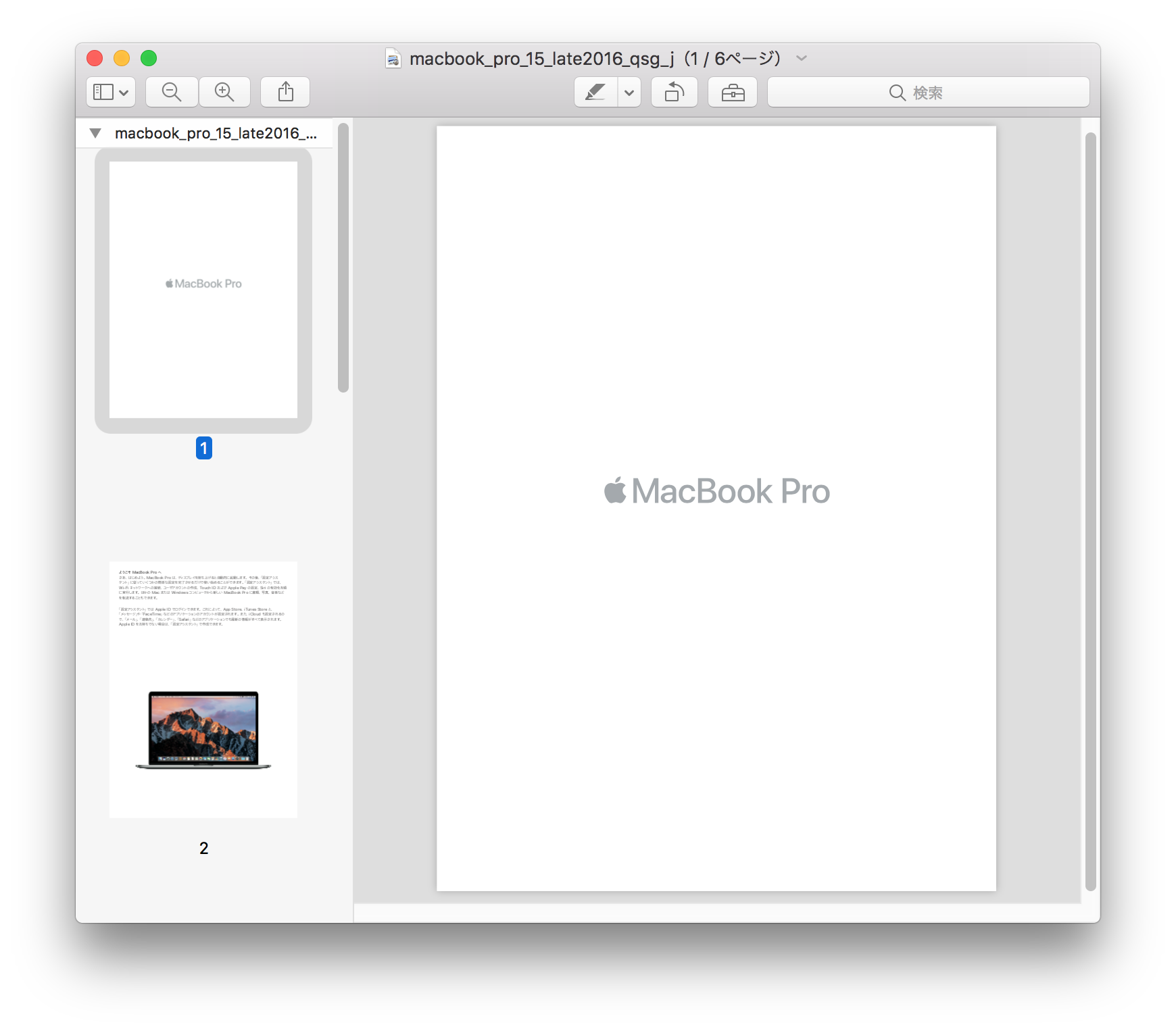The height and width of the screenshot is (1031, 1176).
Task: Close the window with the red button
Action: pos(95,58)
